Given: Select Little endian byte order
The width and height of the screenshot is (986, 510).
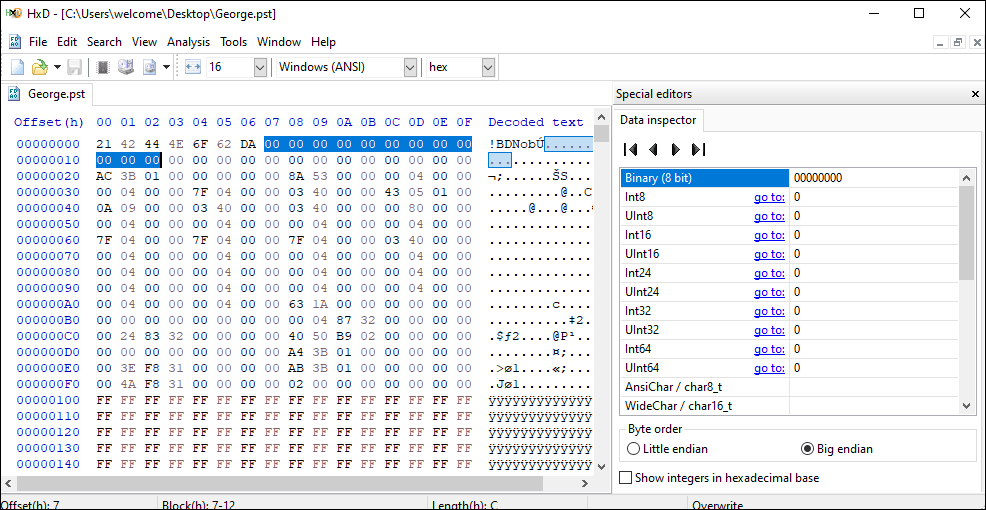Looking at the screenshot, I should click(667, 449).
